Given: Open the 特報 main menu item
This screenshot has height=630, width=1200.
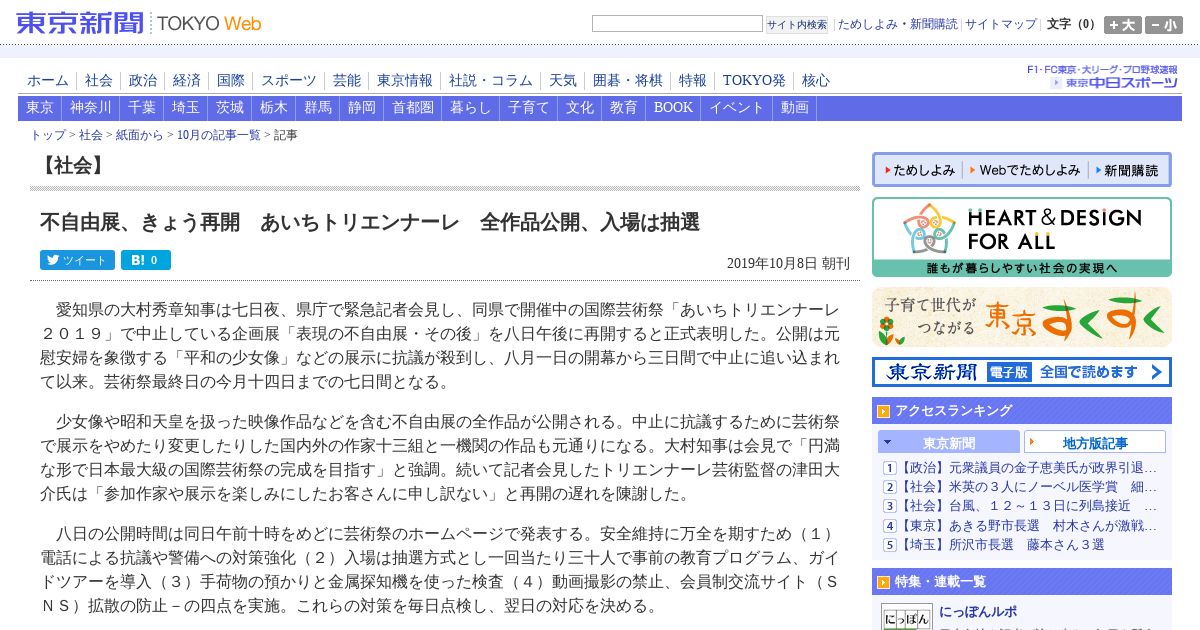Looking at the screenshot, I should (693, 80).
